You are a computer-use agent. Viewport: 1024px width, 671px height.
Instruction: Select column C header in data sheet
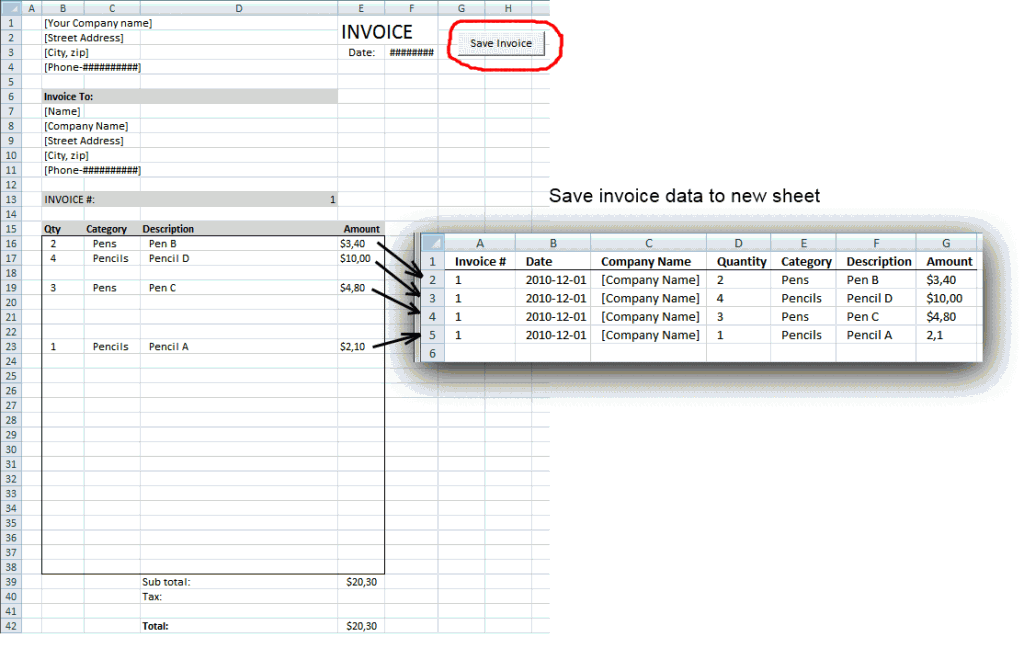[x=648, y=243]
